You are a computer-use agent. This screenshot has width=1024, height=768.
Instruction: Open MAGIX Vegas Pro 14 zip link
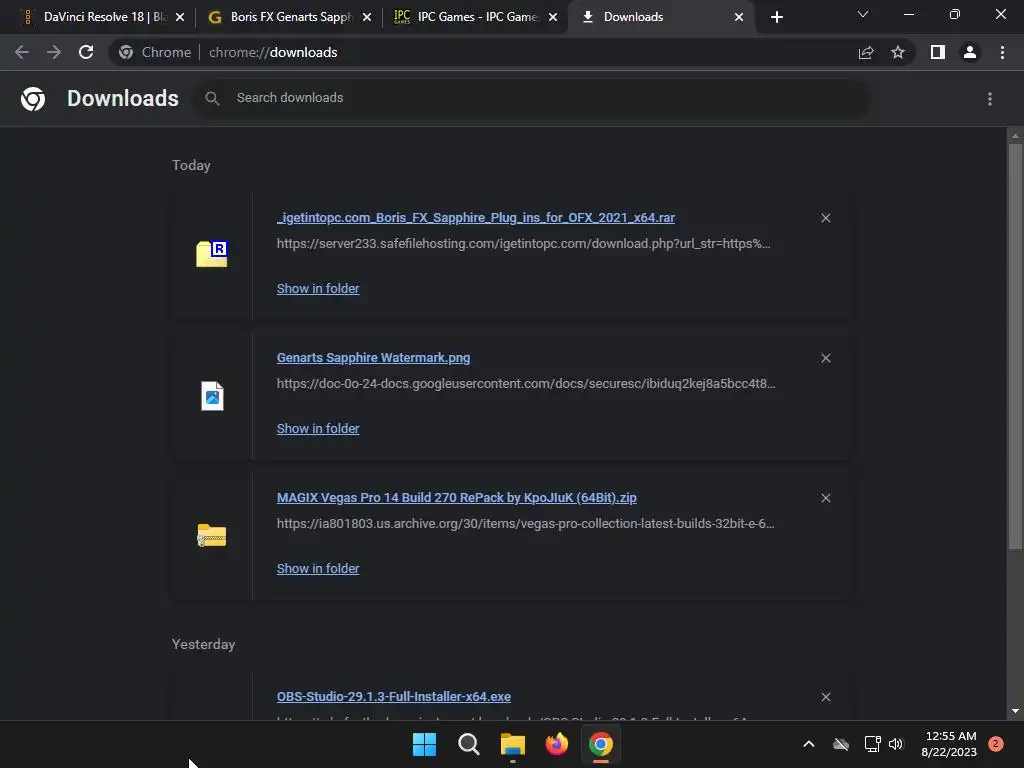tap(456, 498)
